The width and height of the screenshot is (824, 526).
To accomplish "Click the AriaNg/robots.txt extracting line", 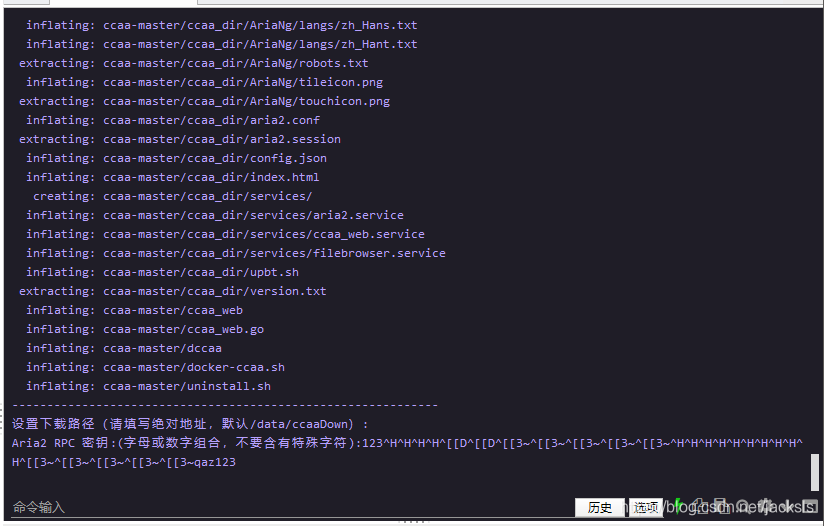I will (x=194, y=63).
